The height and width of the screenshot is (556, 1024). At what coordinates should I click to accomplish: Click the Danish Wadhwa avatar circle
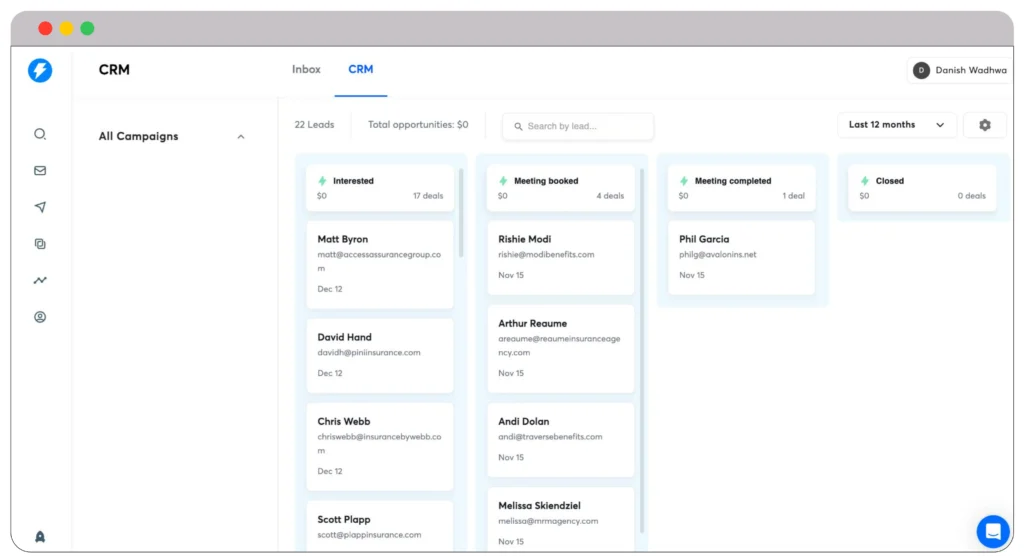click(x=921, y=70)
